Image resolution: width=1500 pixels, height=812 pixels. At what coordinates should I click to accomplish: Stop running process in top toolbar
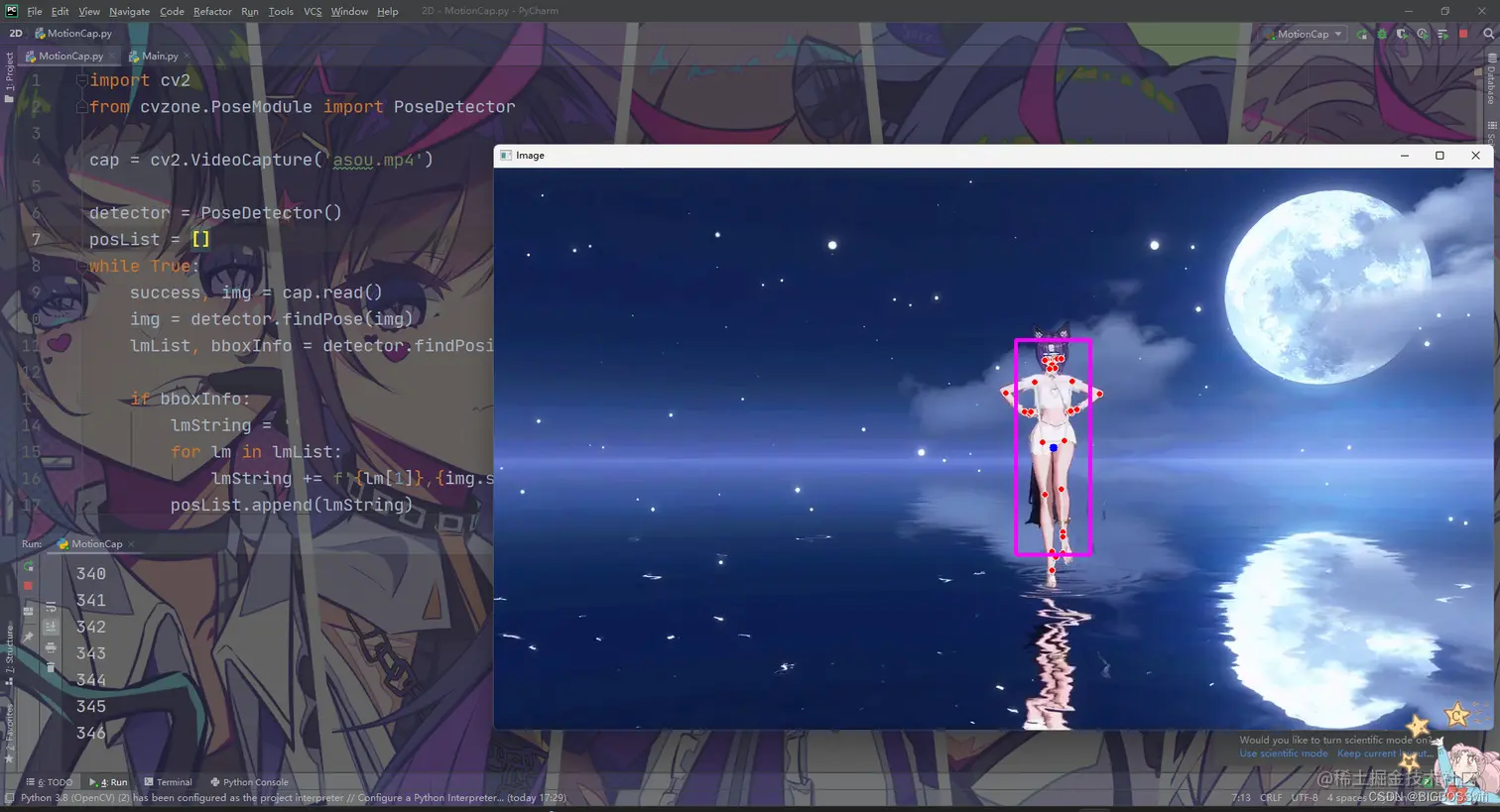click(x=1462, y=34)
